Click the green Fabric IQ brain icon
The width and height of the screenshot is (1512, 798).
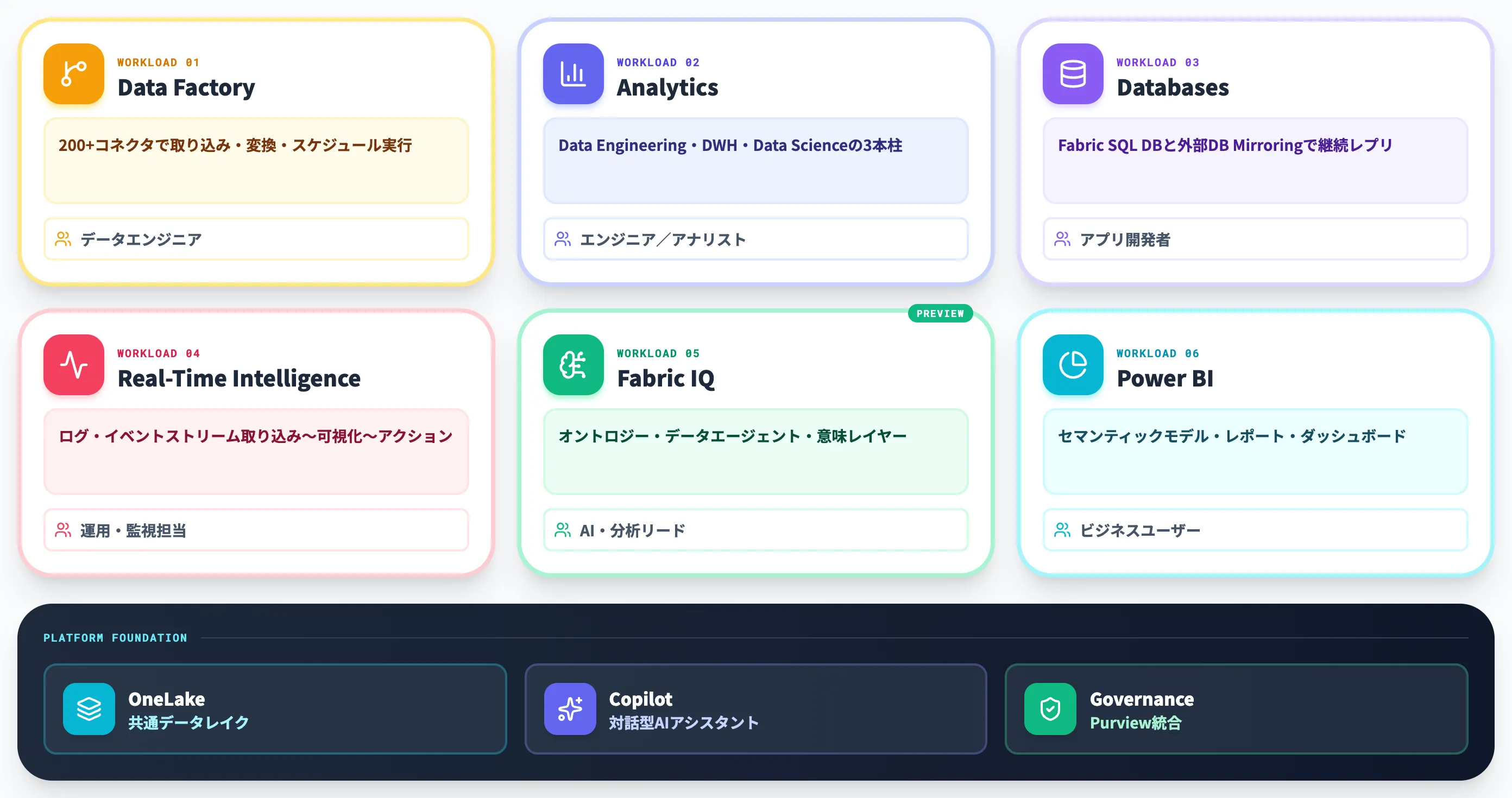pyautogui.click(x=573, y=365)
